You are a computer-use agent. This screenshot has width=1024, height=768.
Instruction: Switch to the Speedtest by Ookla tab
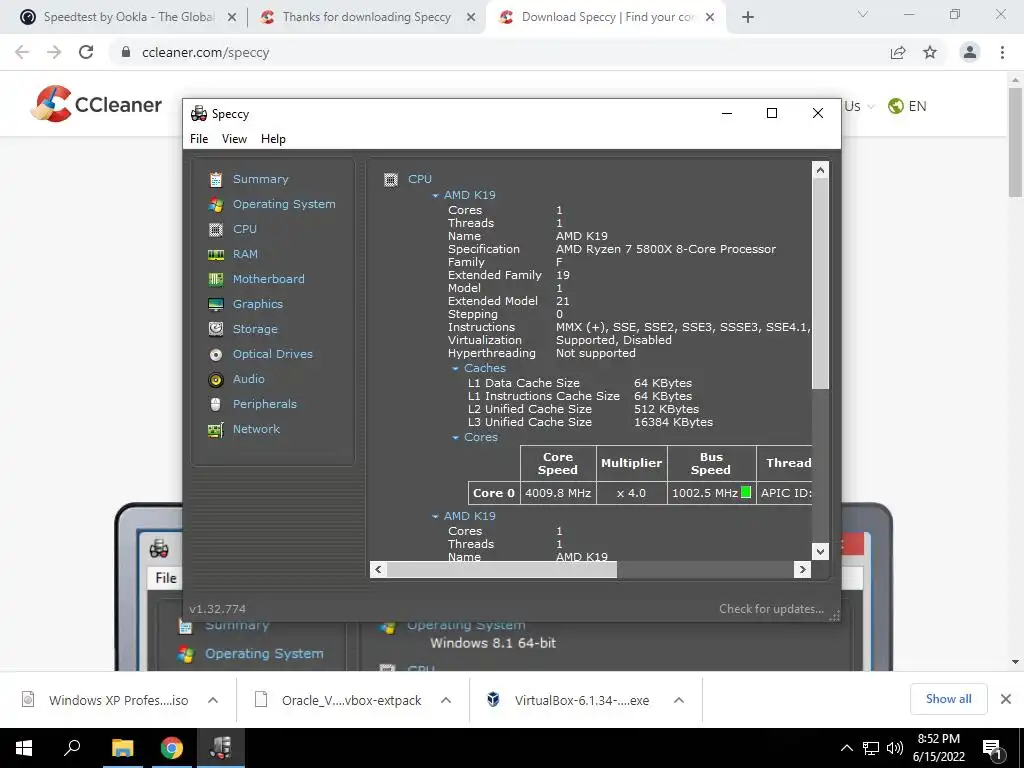point(129,17)
